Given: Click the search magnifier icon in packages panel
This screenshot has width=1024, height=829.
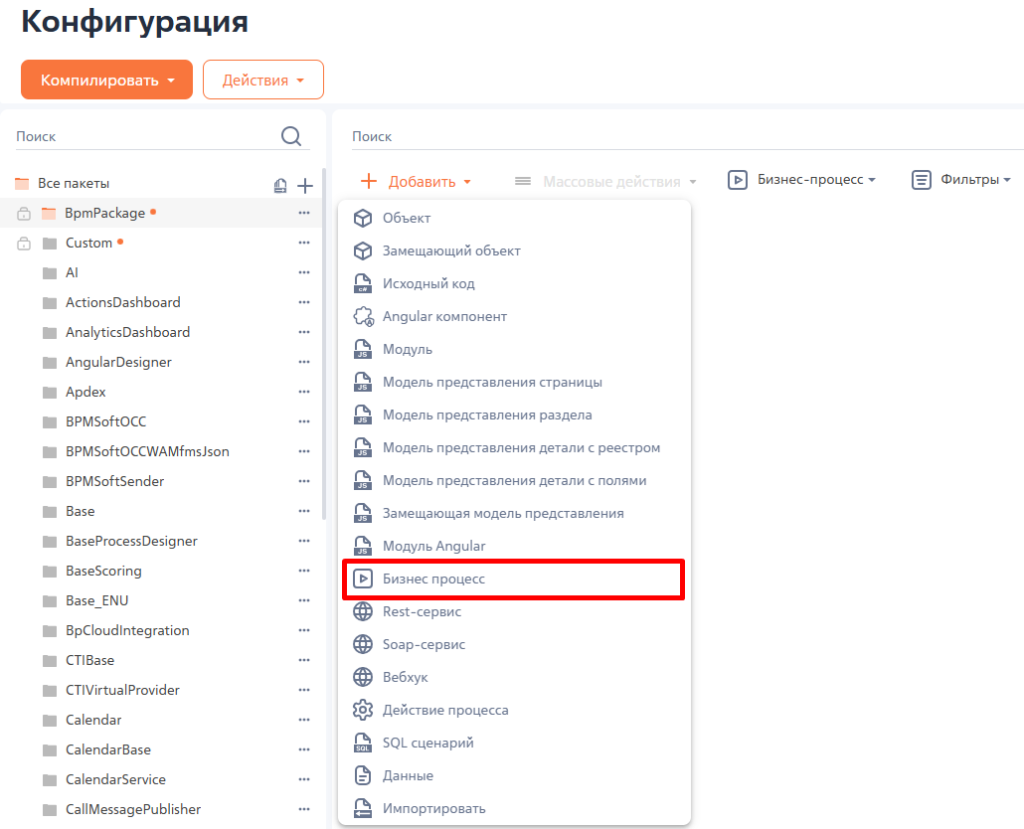Looking at the screenshot, I should 291,136.
